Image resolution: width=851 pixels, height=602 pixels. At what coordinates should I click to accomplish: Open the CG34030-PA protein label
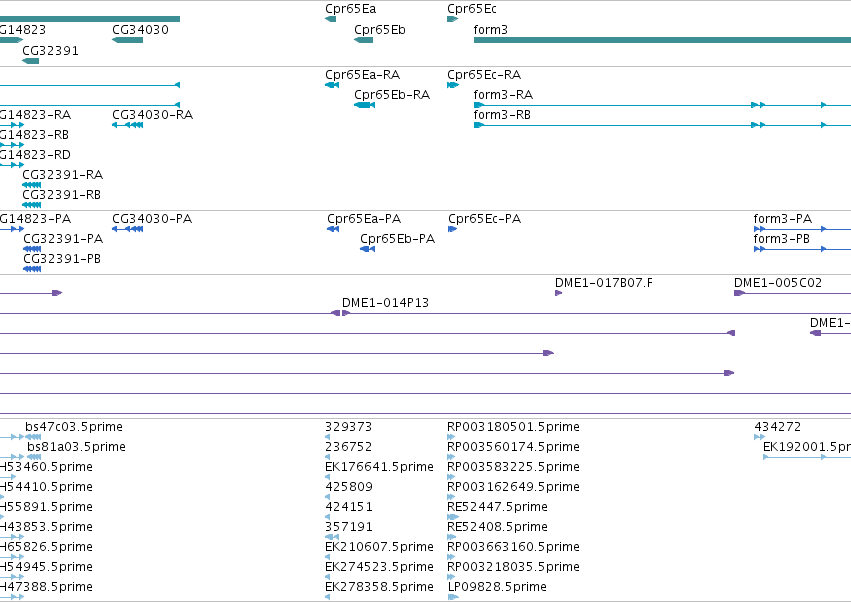click(x=152, y=219)
